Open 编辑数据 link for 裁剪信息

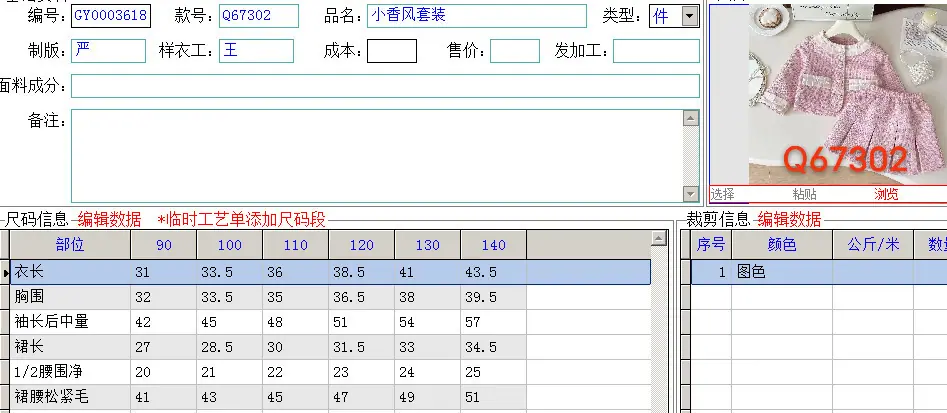789,219
